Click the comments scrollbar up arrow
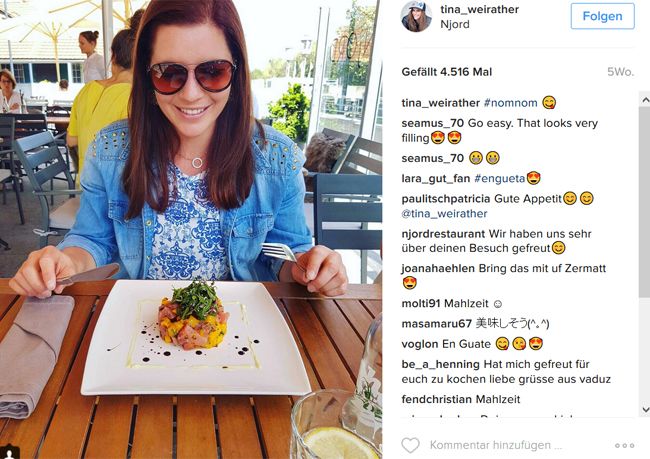 (645, 100)
